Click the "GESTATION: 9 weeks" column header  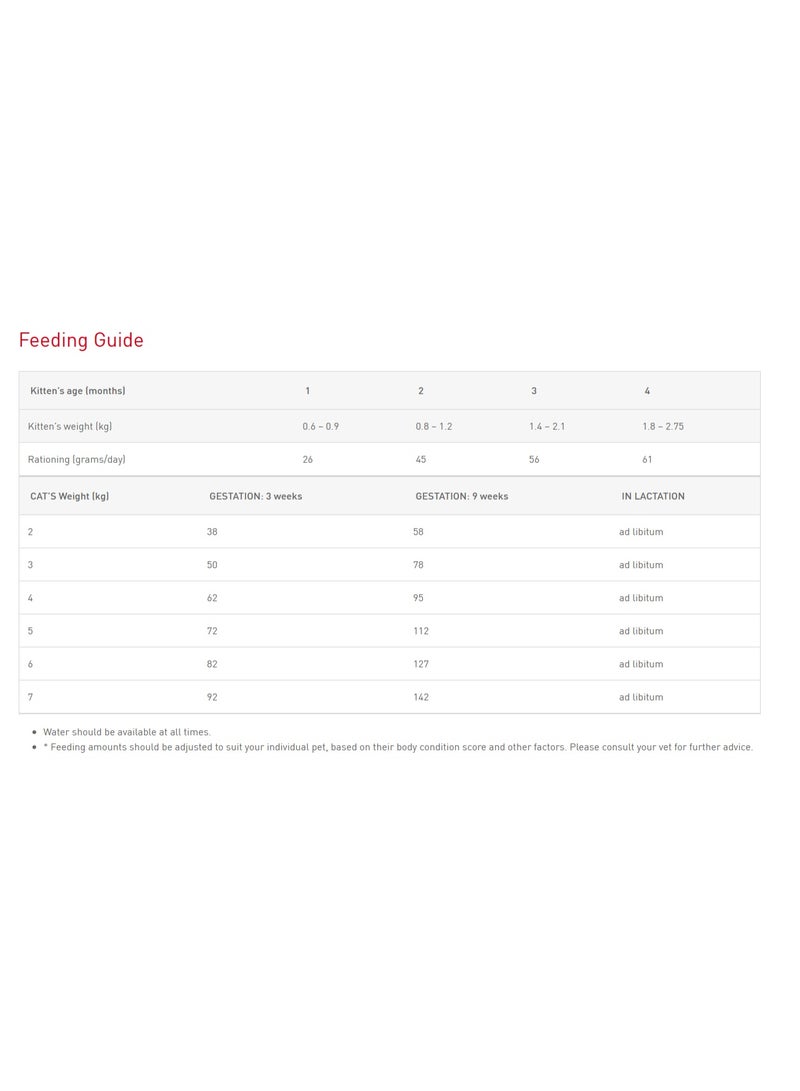(462, 496)
